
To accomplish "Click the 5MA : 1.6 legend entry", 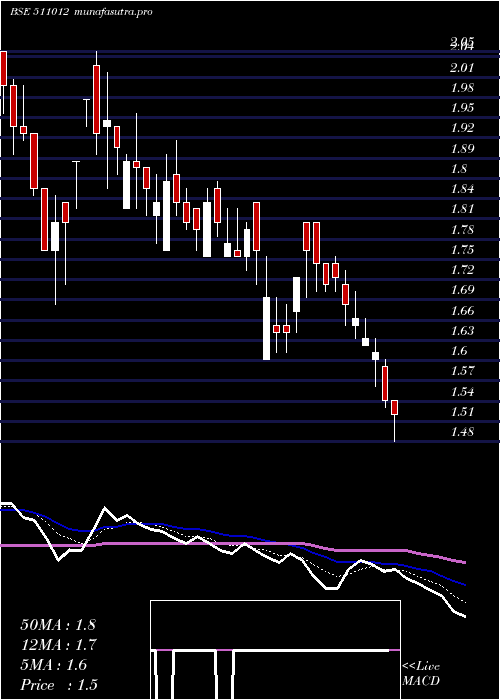I will 54,665.
